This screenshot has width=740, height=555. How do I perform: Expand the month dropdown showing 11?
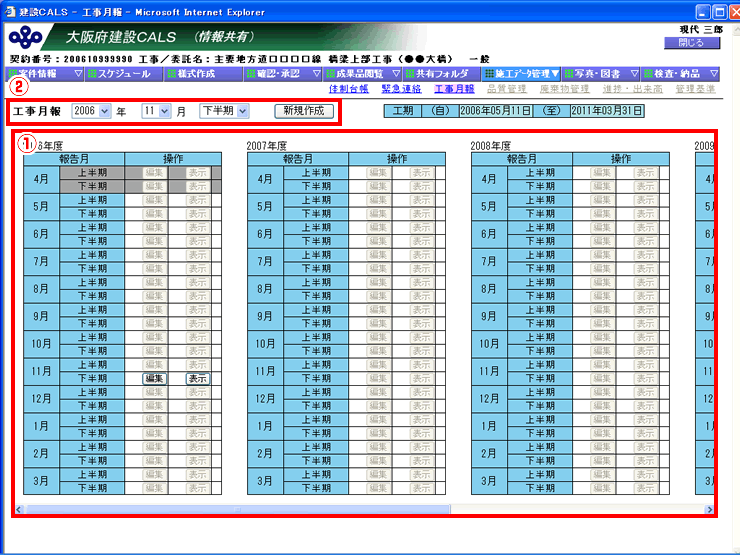pos(156,110)
